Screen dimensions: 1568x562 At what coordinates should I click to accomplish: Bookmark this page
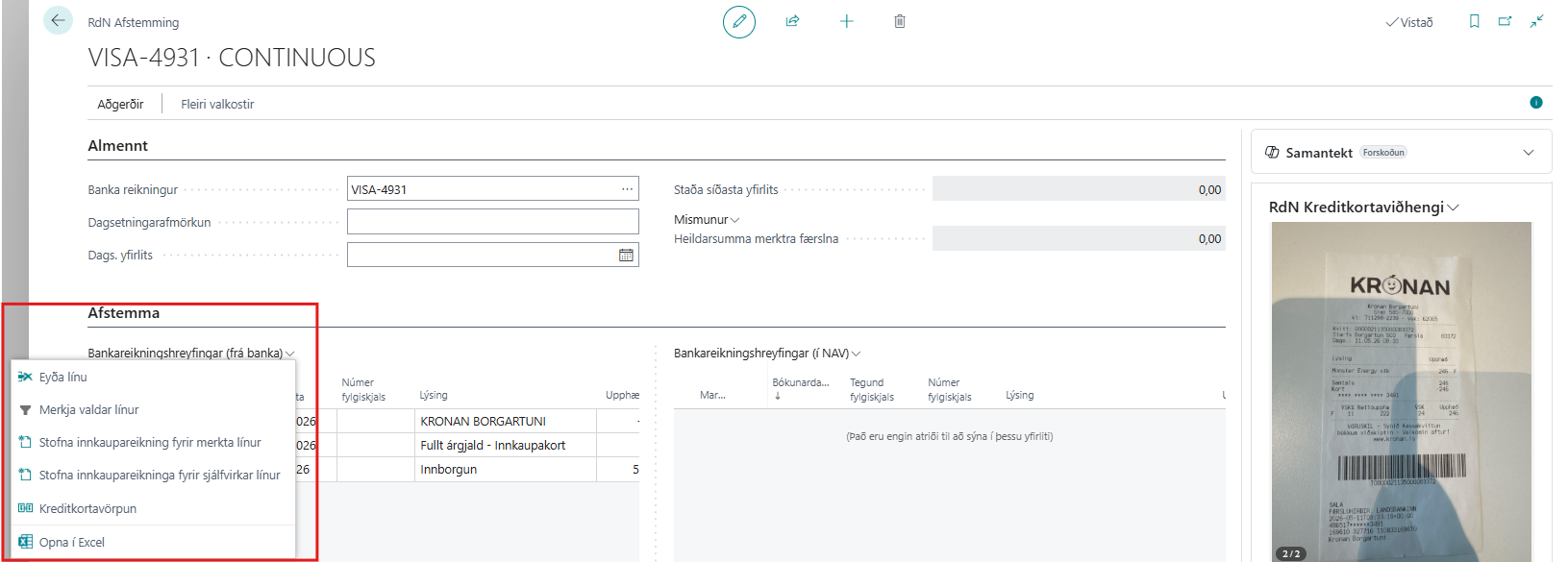(1475, 21)
